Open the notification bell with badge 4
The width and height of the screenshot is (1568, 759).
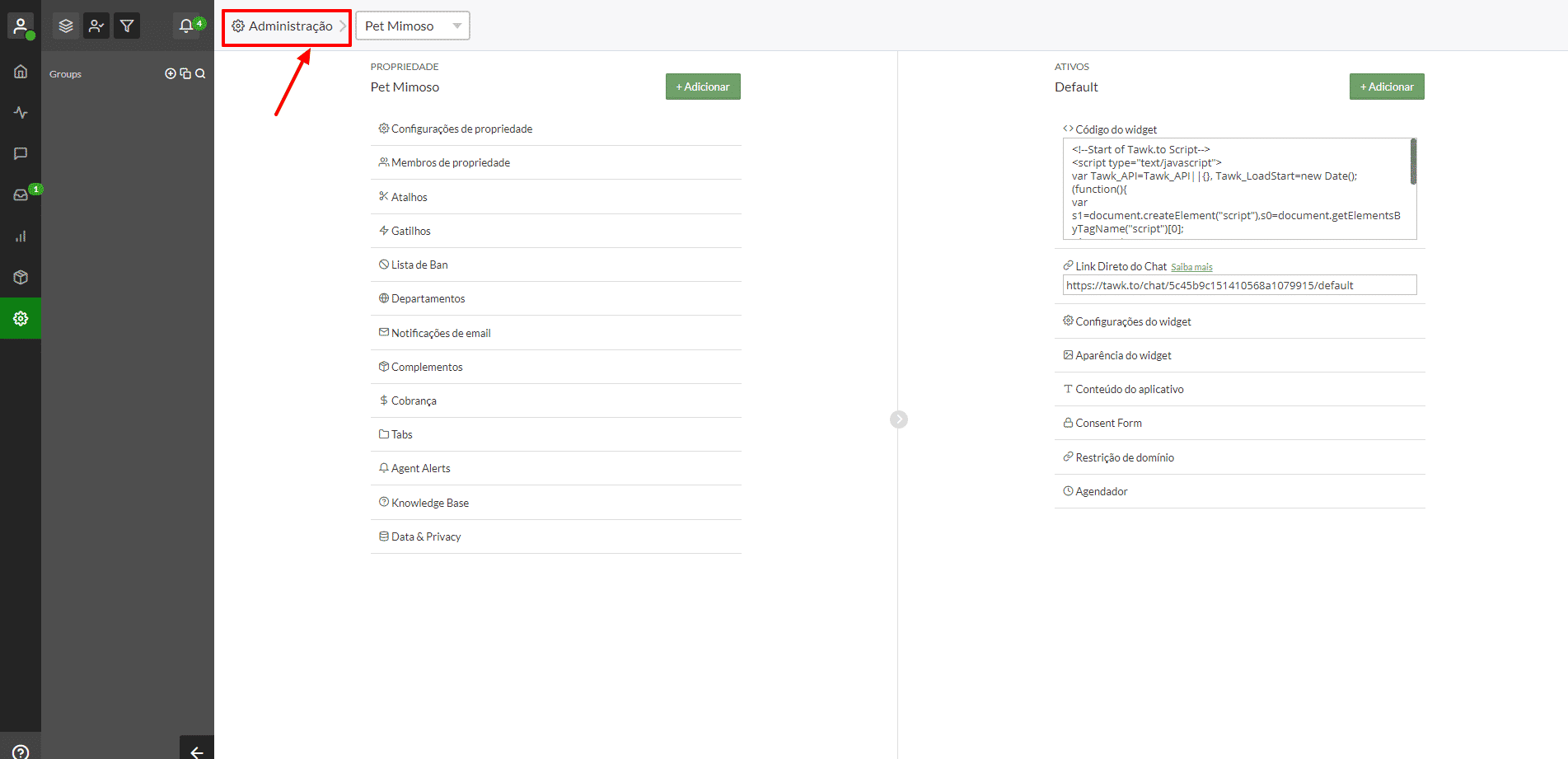(186, 26)
